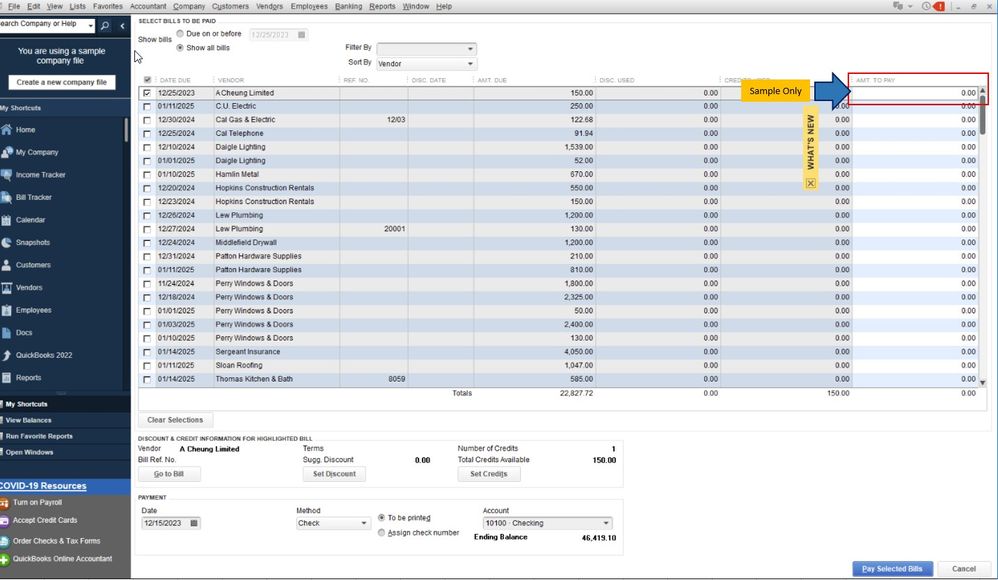Viewport: 998px width, 580px height.
Task: Check the Cal Telephone bill
Action: pos(147,134)
